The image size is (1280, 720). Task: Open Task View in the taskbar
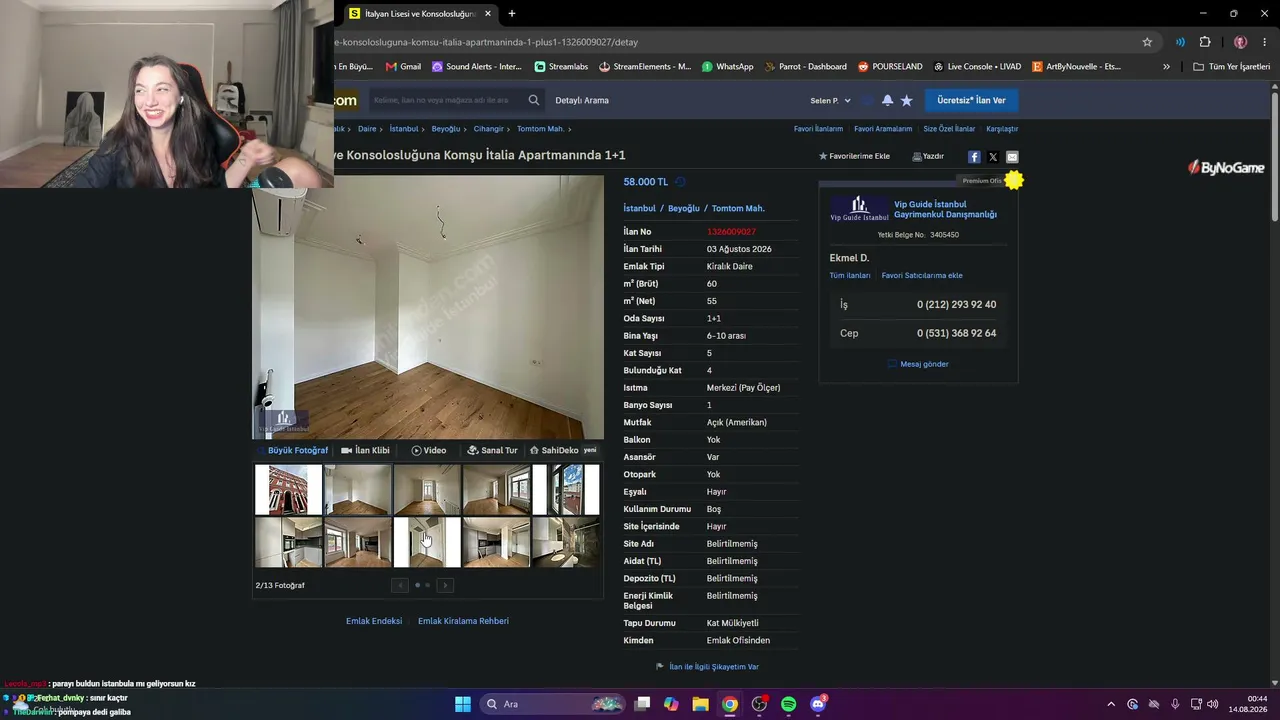click(x=642, y=704)
